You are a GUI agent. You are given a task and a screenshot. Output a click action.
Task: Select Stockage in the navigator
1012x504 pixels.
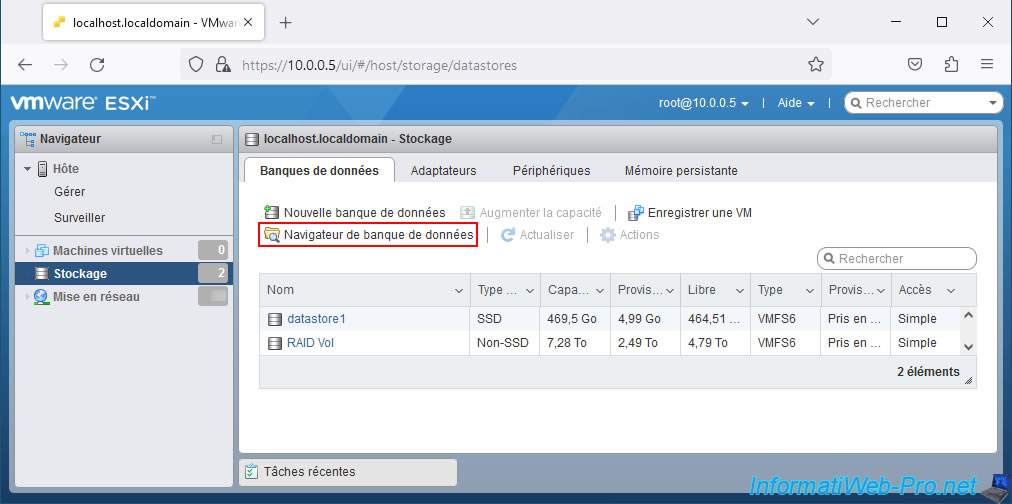coord(80,274)
